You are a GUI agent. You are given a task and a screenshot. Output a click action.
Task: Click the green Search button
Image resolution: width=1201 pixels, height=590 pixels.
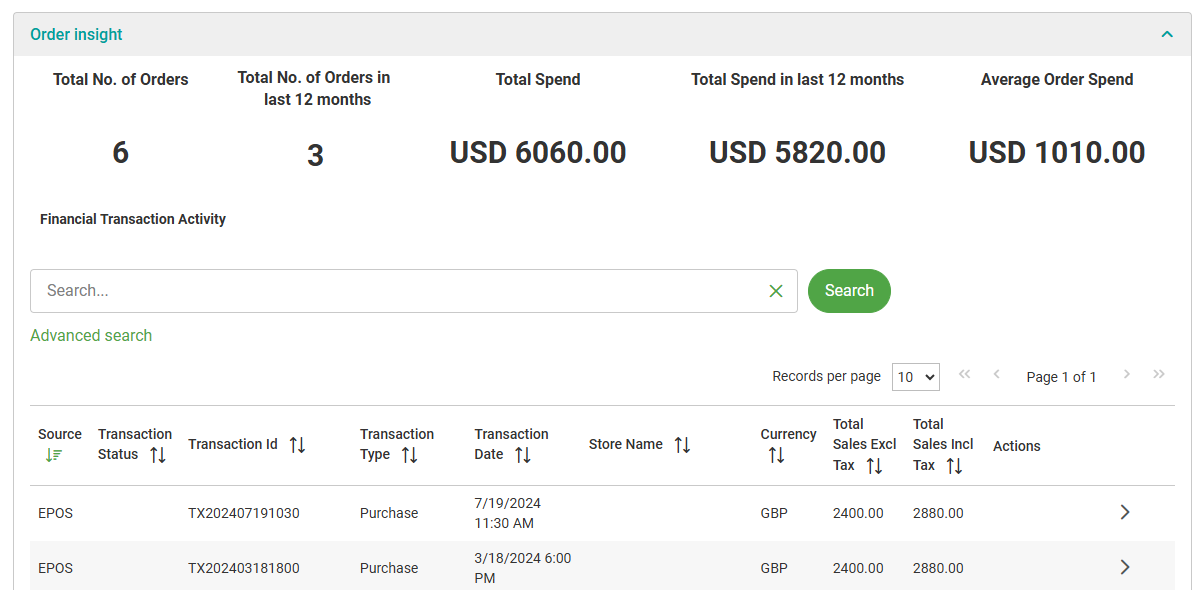[849, 291]
